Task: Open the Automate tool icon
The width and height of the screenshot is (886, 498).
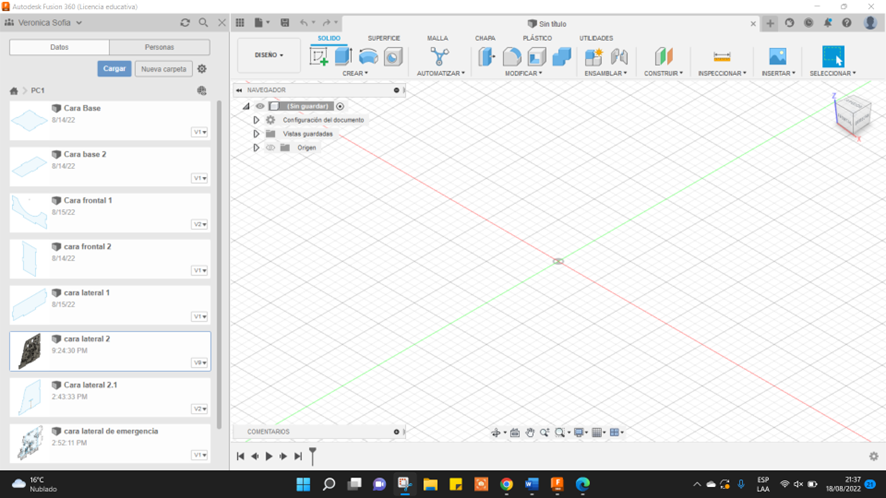Action: (440, 57)
